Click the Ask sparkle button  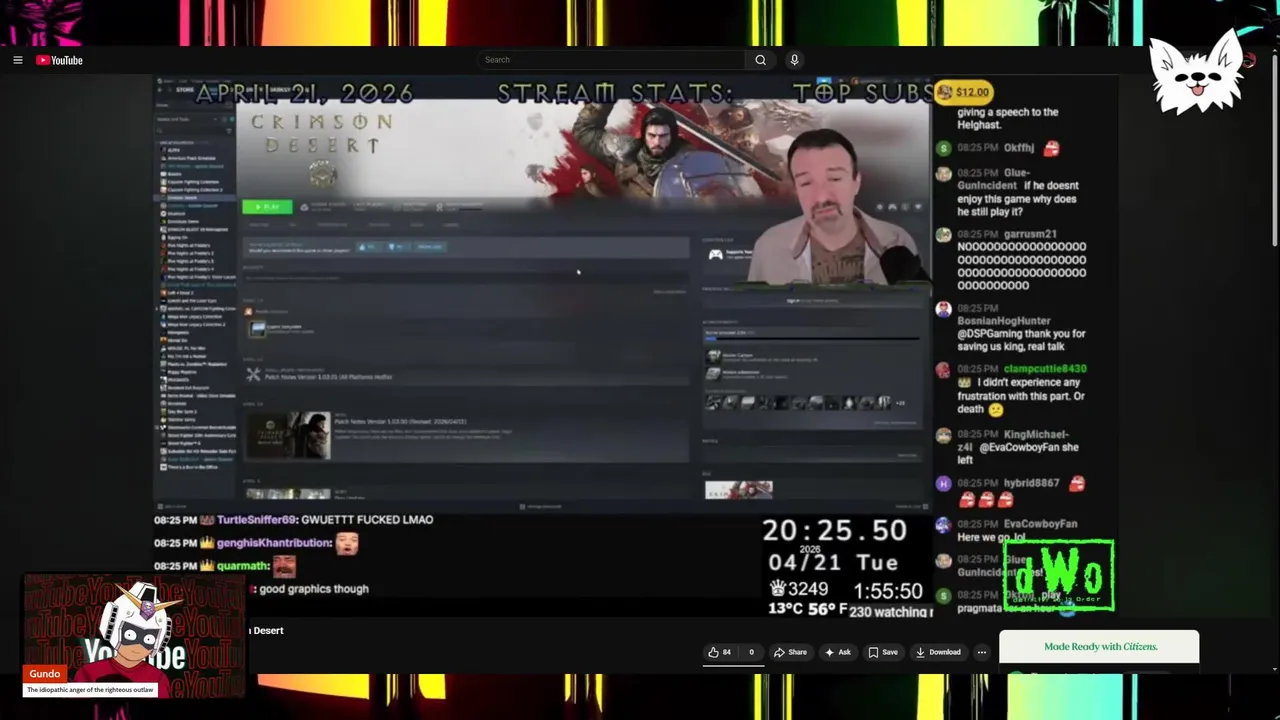[838, 652]
